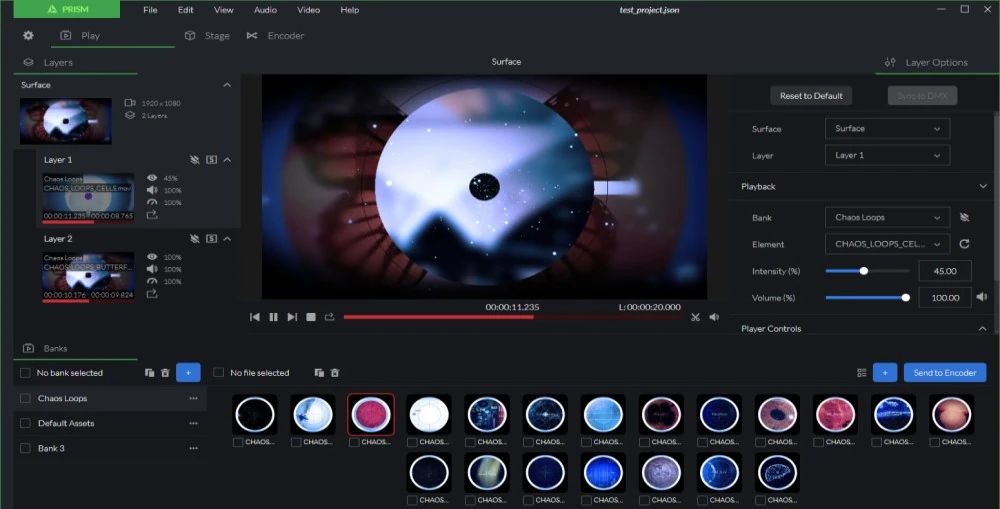Check the 'No file selected' checkbox

click(x=219, y=372)
